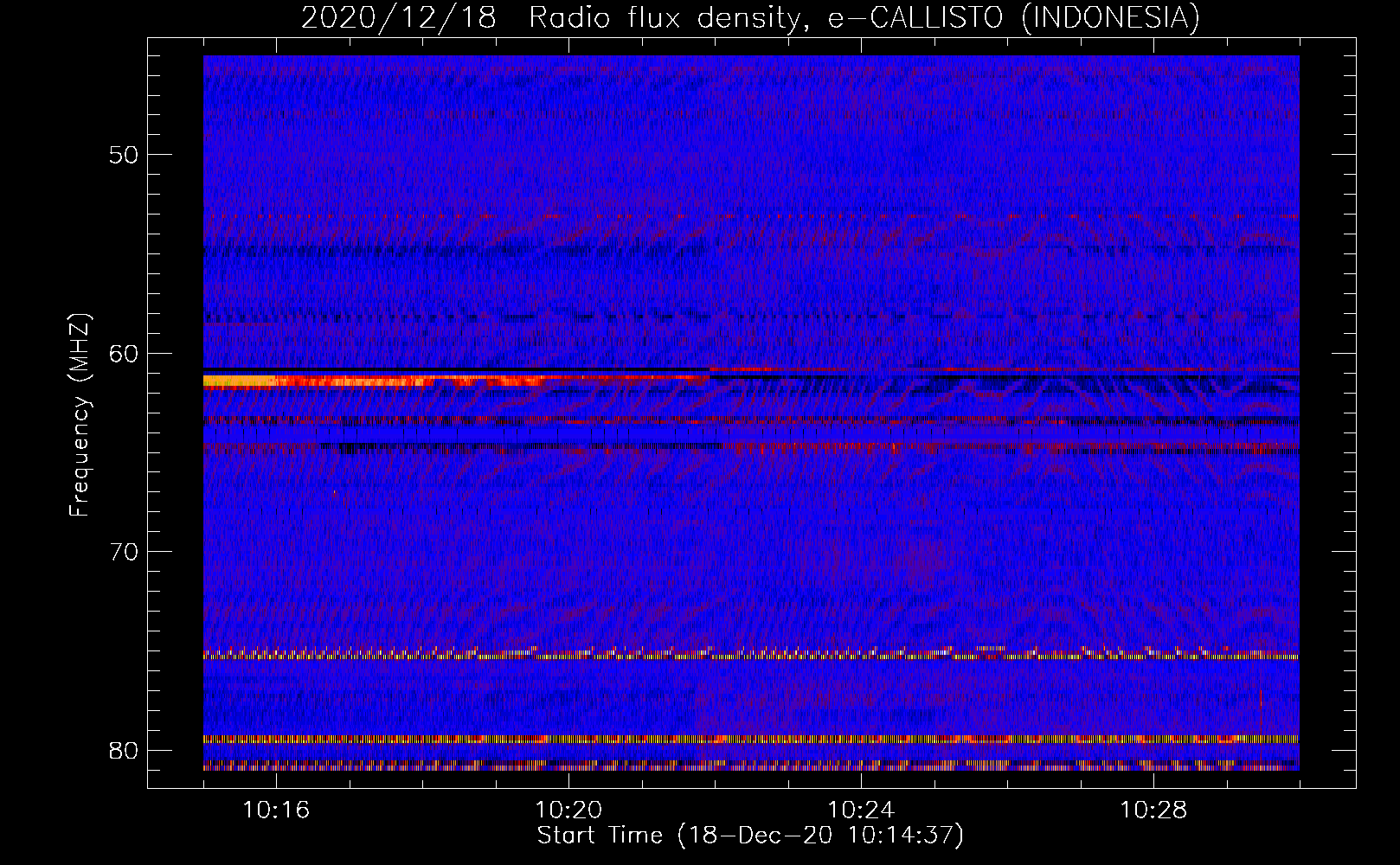Select the 10:20 time tick label

568,811
